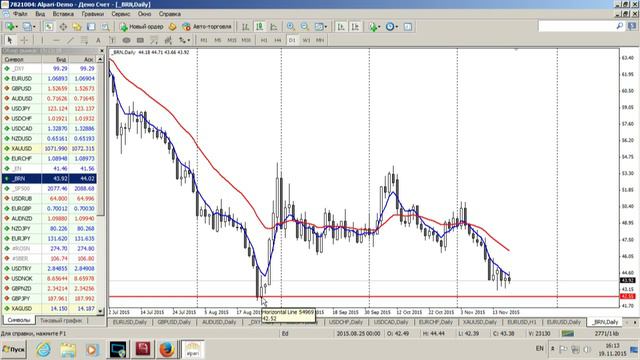Switch to the Тиковый график tab
The image size is (640, 360).
[61, 320]
